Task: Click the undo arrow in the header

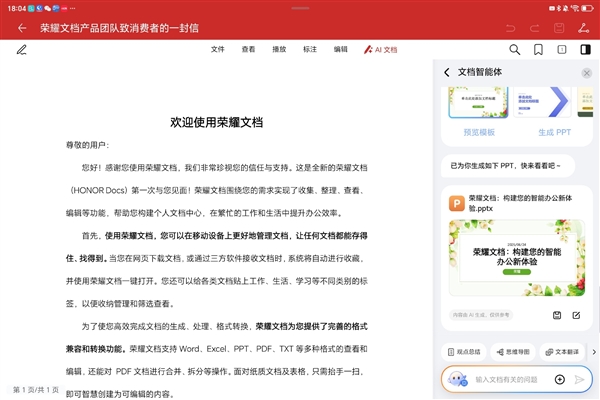Action: (511, 27)
